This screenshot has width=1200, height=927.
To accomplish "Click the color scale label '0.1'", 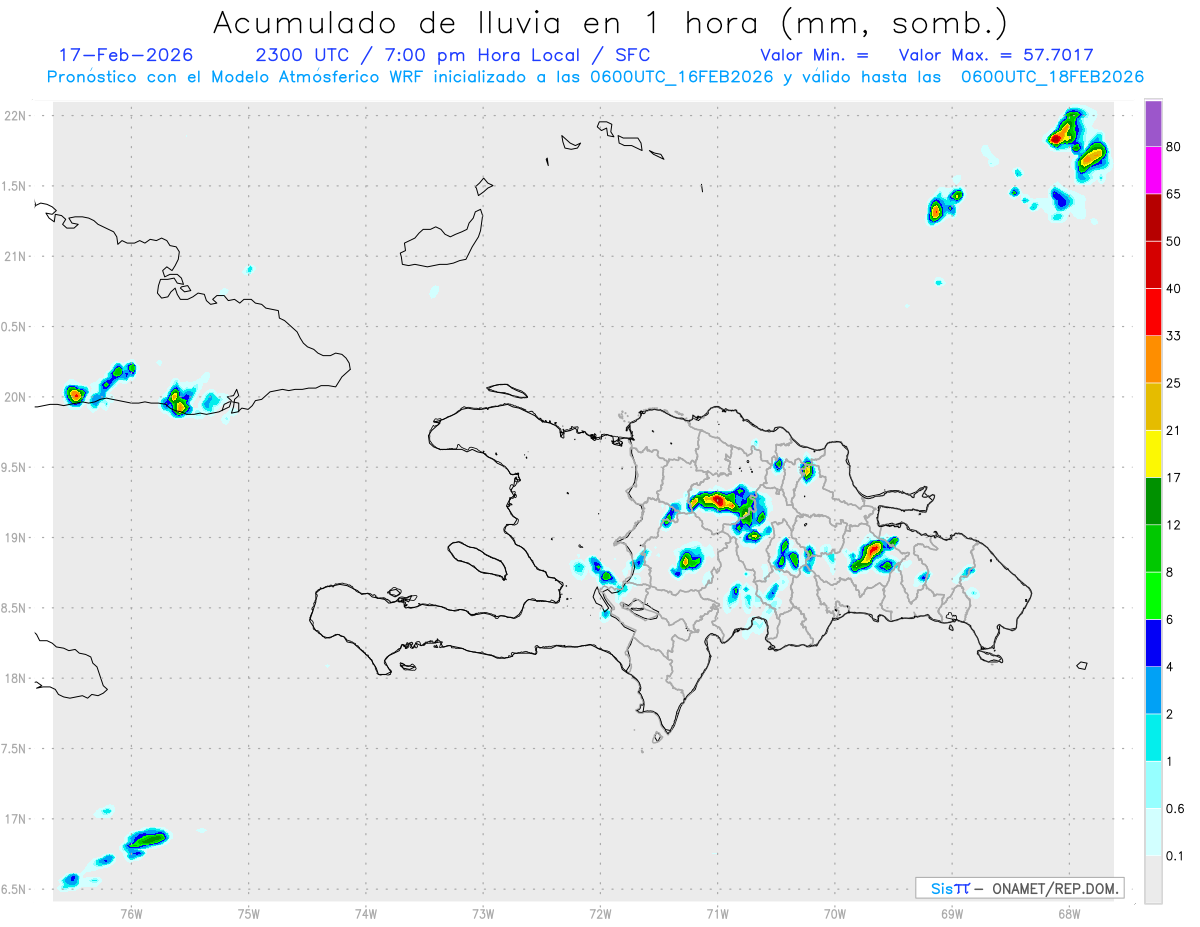I will coord(1175,856).
